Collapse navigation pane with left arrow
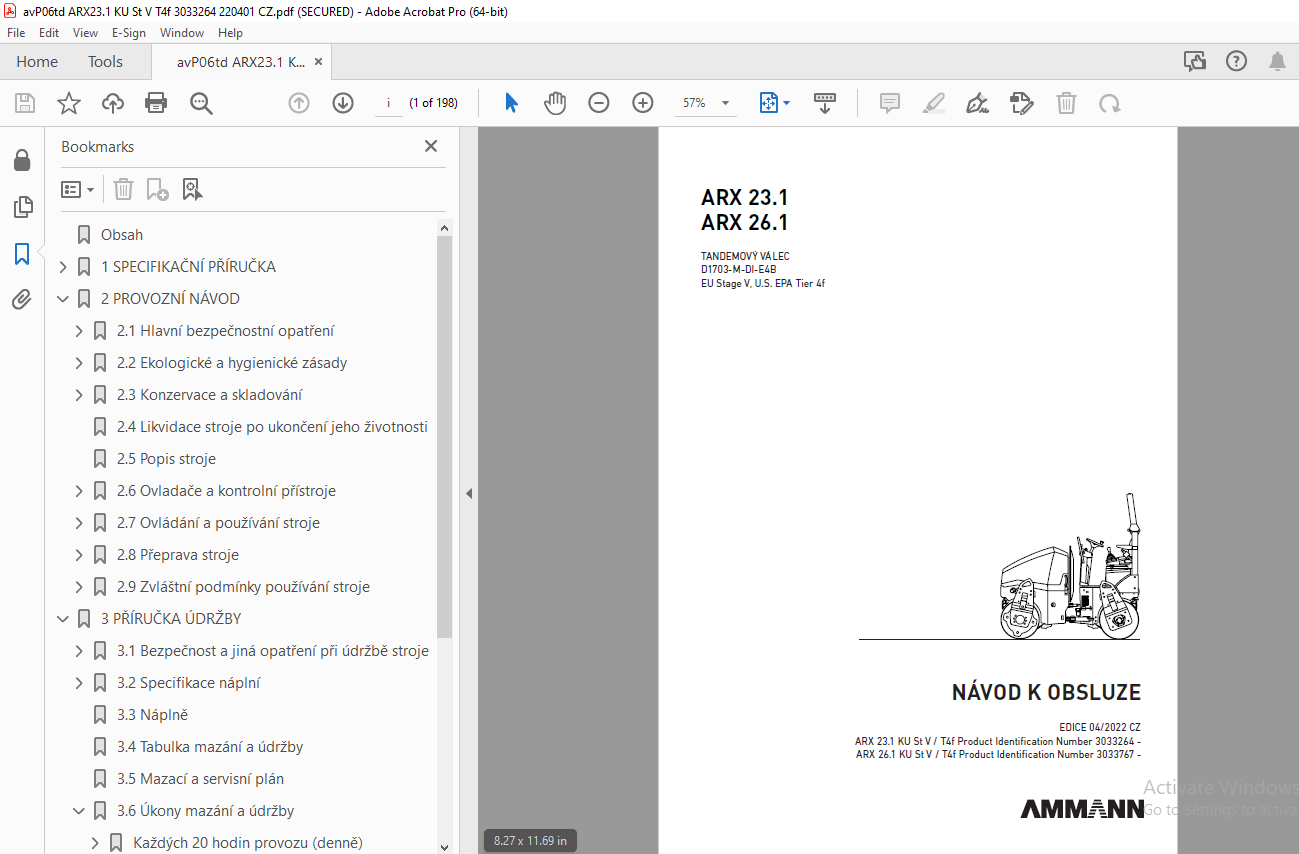Screen dimensions: 1299x854 pos(468,493)
